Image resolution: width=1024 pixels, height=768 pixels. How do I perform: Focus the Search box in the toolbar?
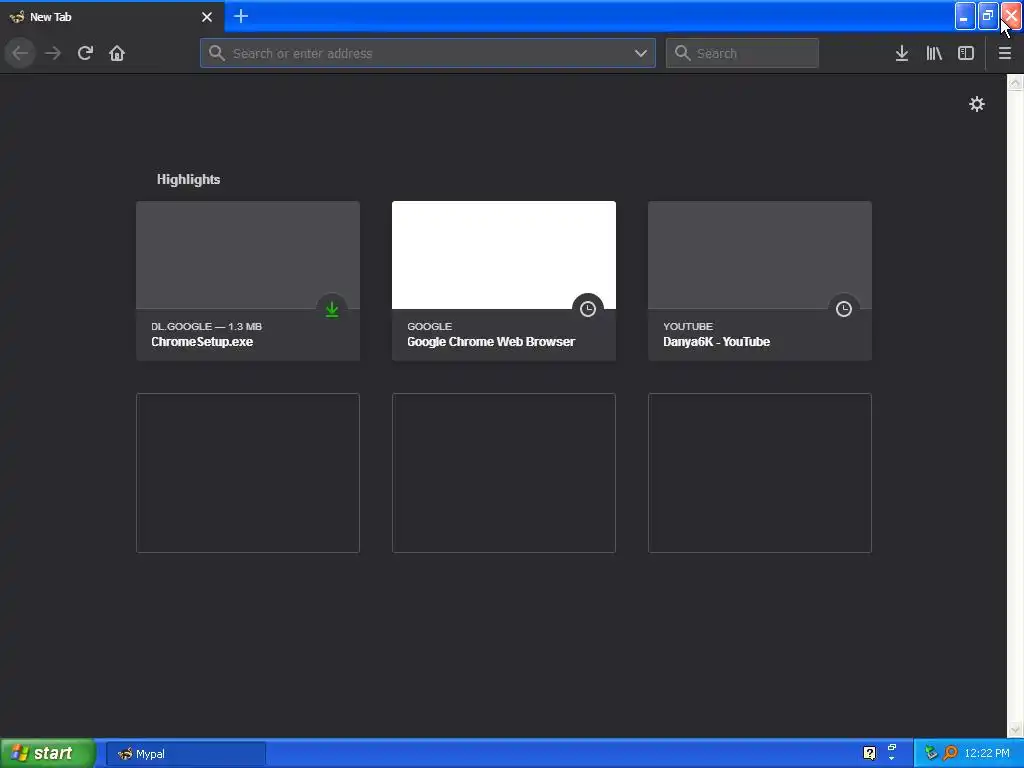coord(742,53)
